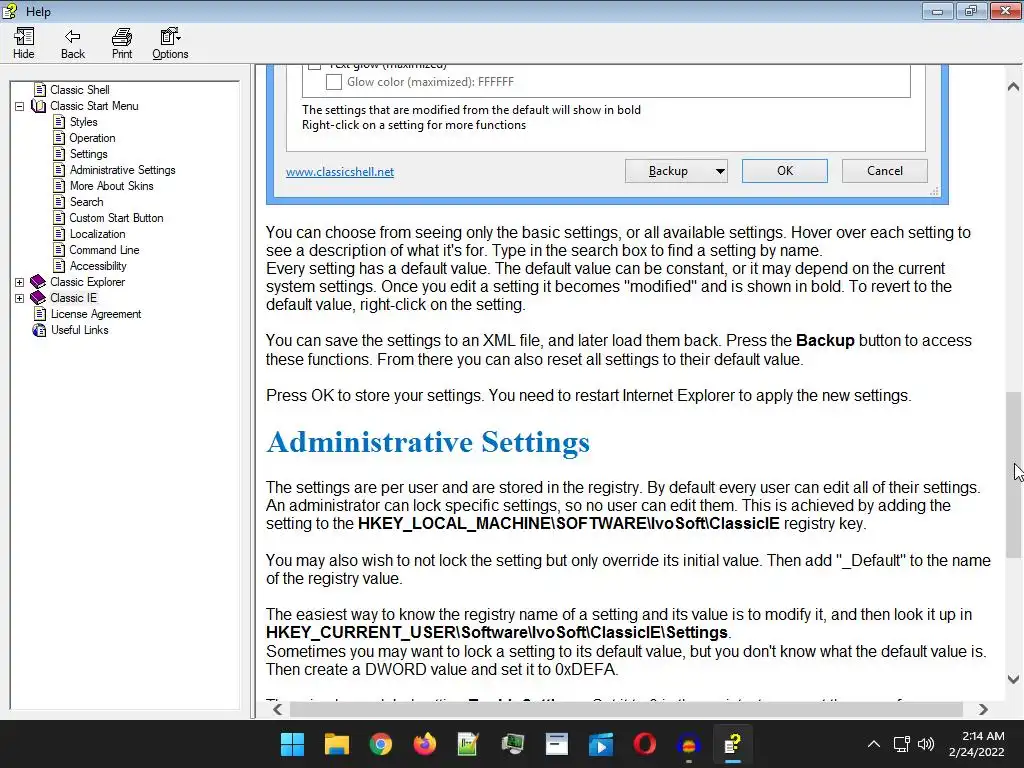The image size is (1024, 768).
Task: Open the blue window taskbar app
Action: 556,744
